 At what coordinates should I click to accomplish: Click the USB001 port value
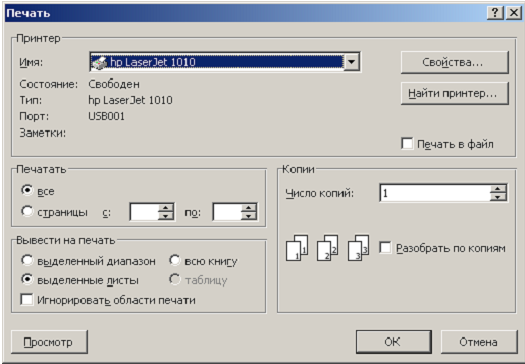[x=106, y=116]
